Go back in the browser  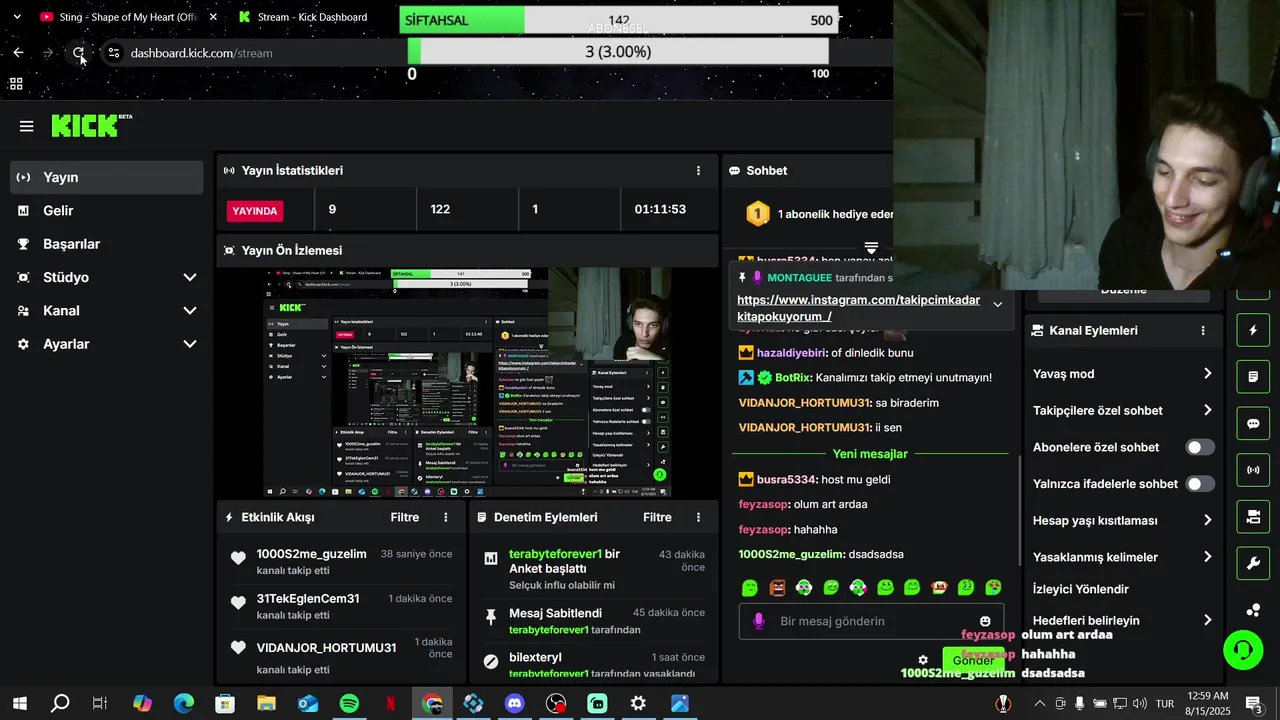18,53
